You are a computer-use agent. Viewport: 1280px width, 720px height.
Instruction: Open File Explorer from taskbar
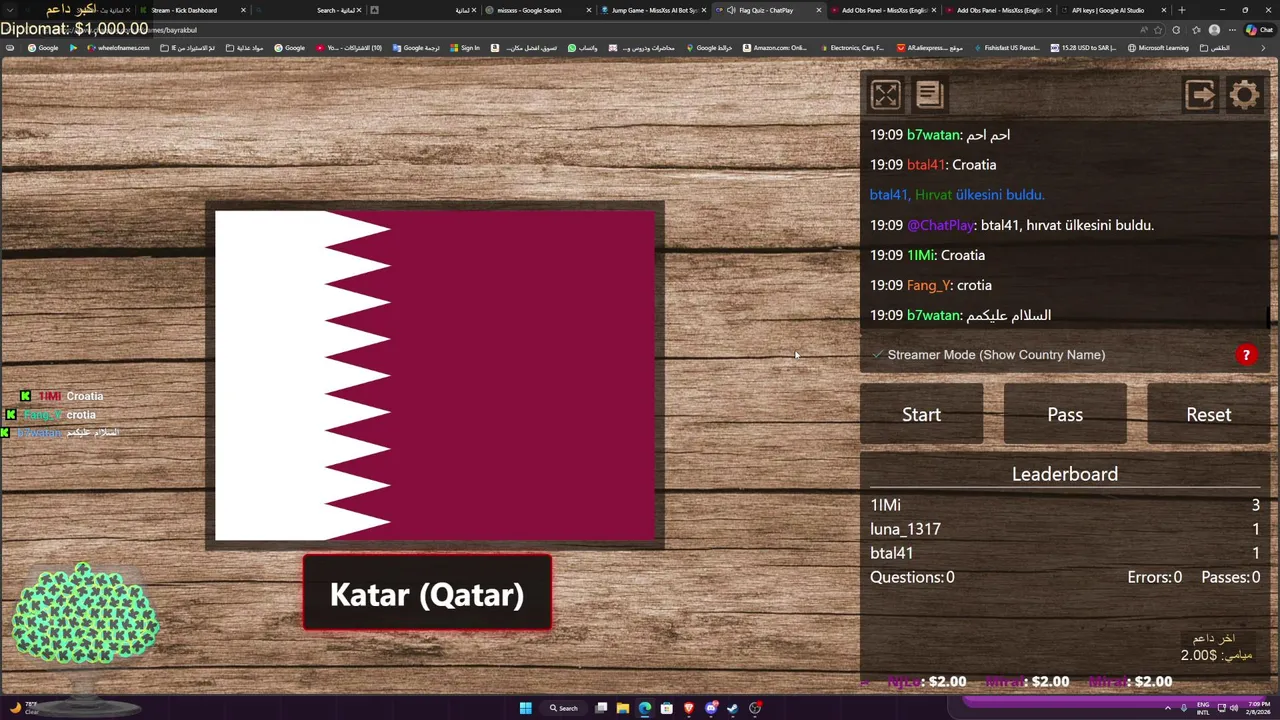point(622,708)
